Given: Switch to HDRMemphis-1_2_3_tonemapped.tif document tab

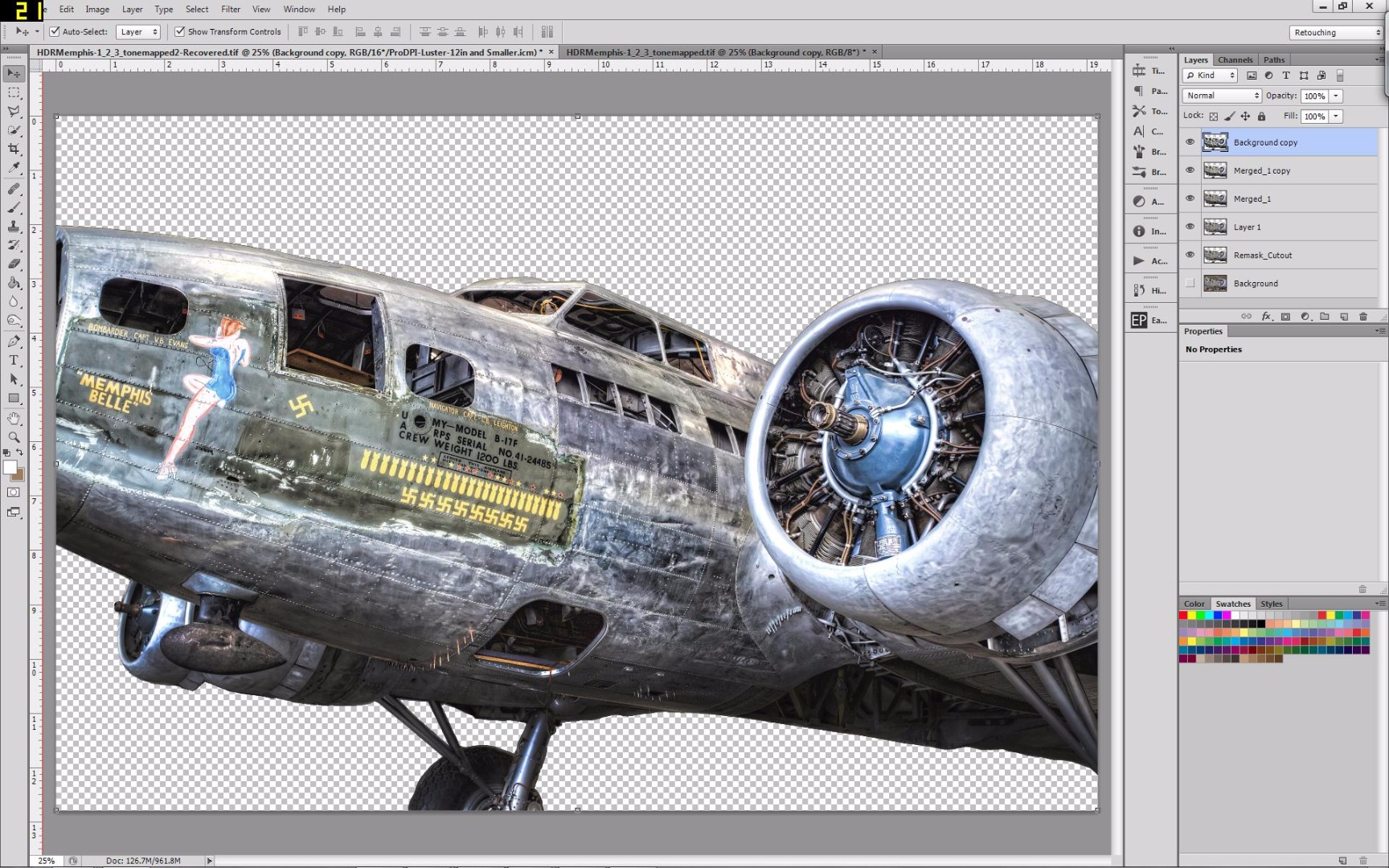Looking at the screenshot, I should coord(715,52).
